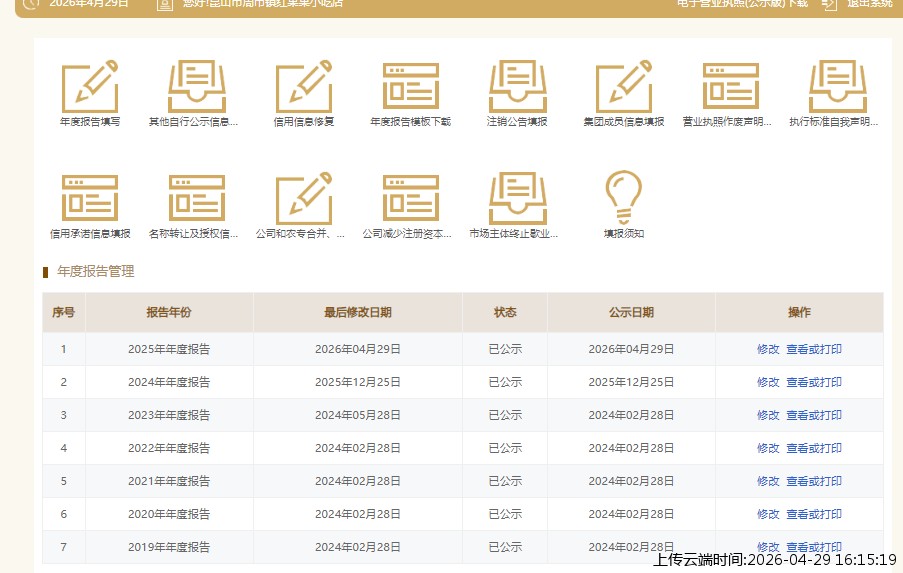This screenshot has height=573, width=903.
Task: Open the 注销公告填报 icon
Action: pos(517,88)
